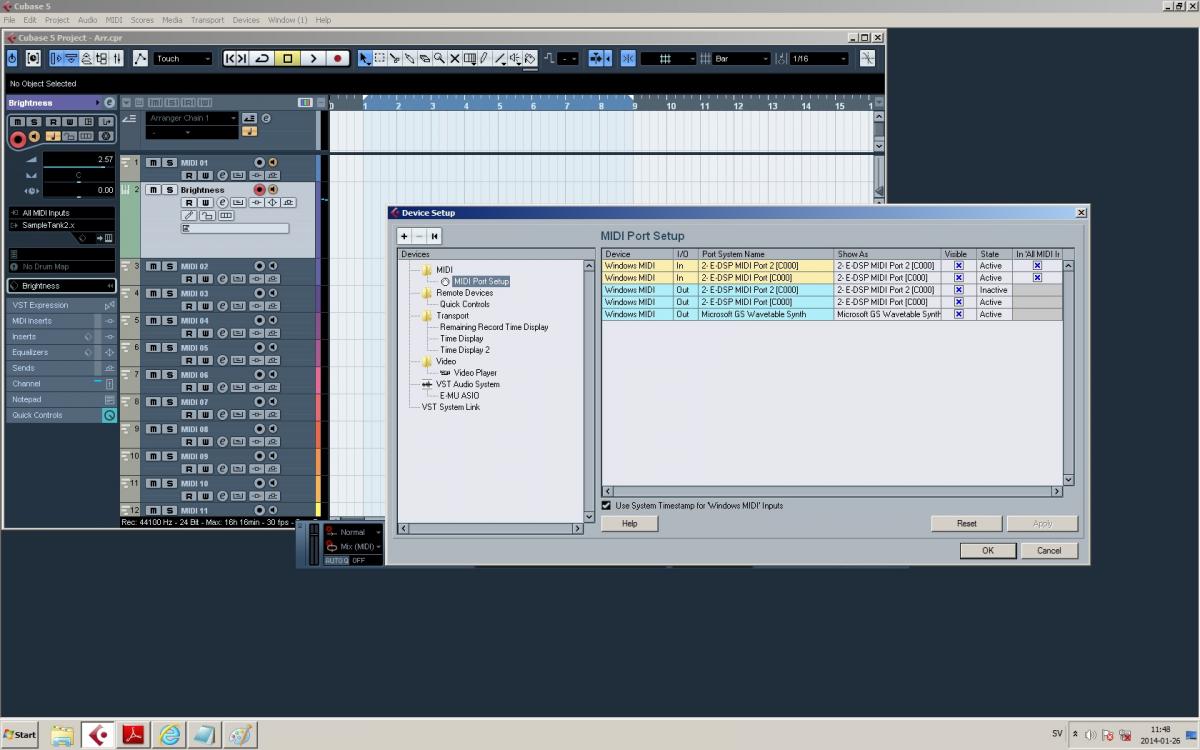The height and width of the screenshot is (750, 1200).
Task: Click the Reset button in Device Setup
Action: 966,523
